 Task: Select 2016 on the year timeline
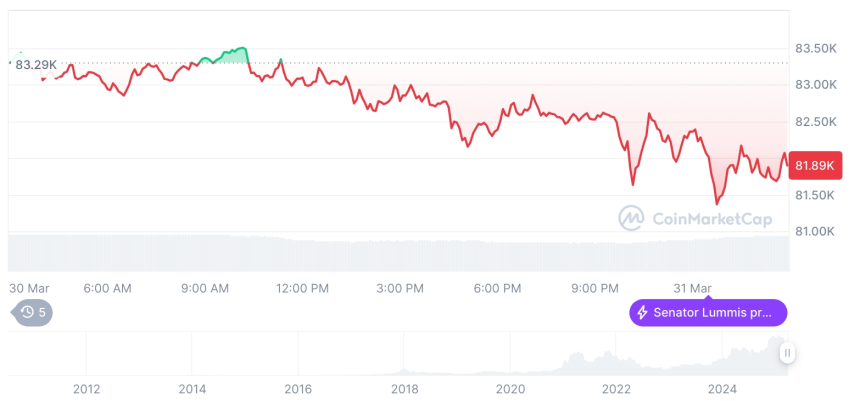(298, 389)
